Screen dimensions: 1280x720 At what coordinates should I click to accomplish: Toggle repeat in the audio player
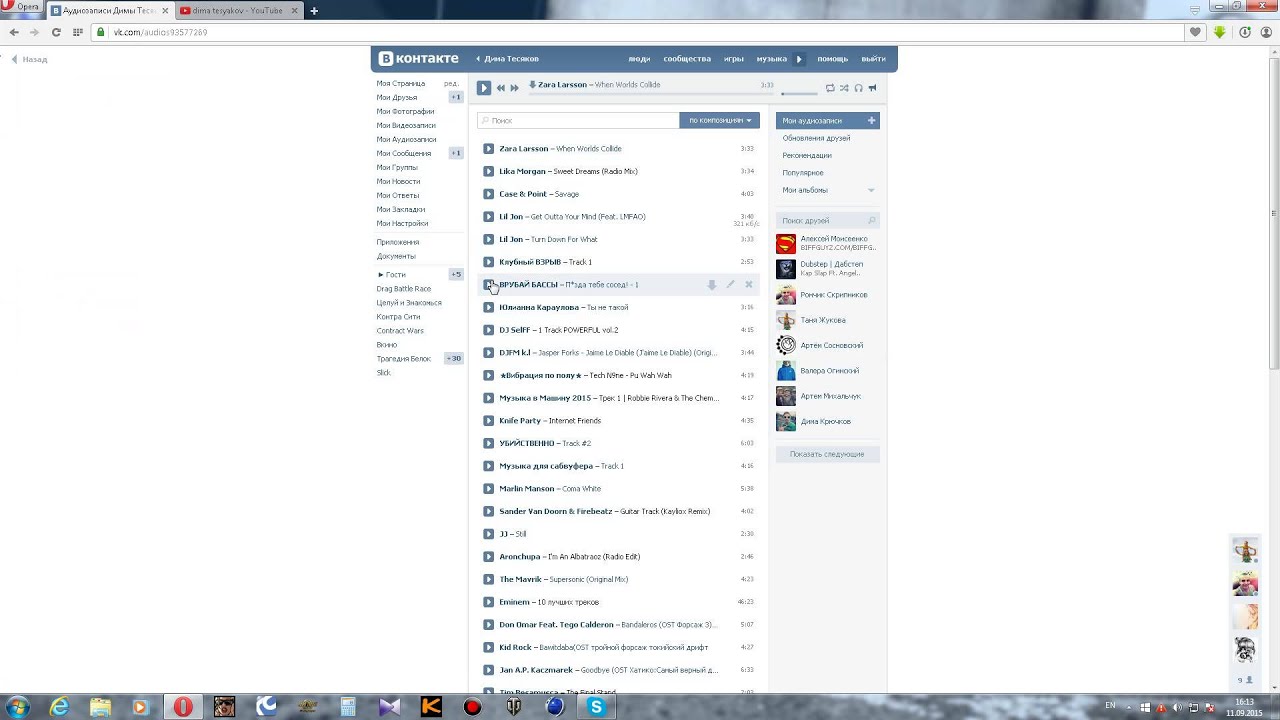click(x=830, y=88)
